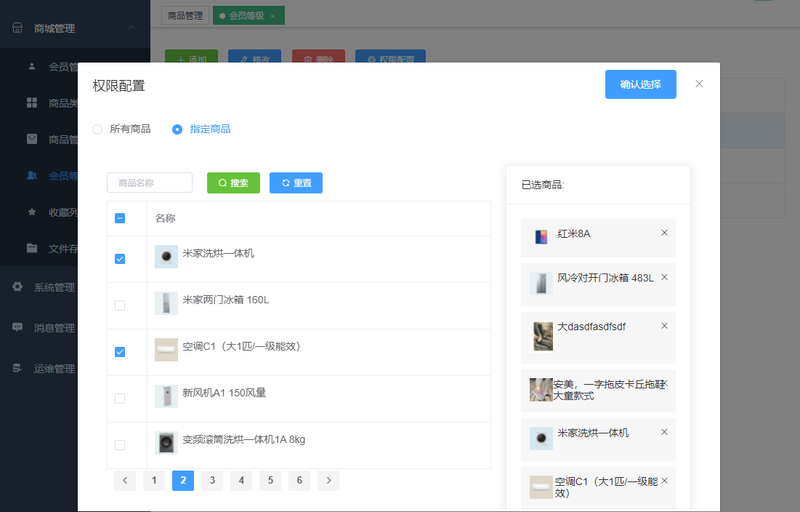Click the member user icon in sidebar
Image resolution: width=800 pixels, height=512 pixels.
[32, 66]
